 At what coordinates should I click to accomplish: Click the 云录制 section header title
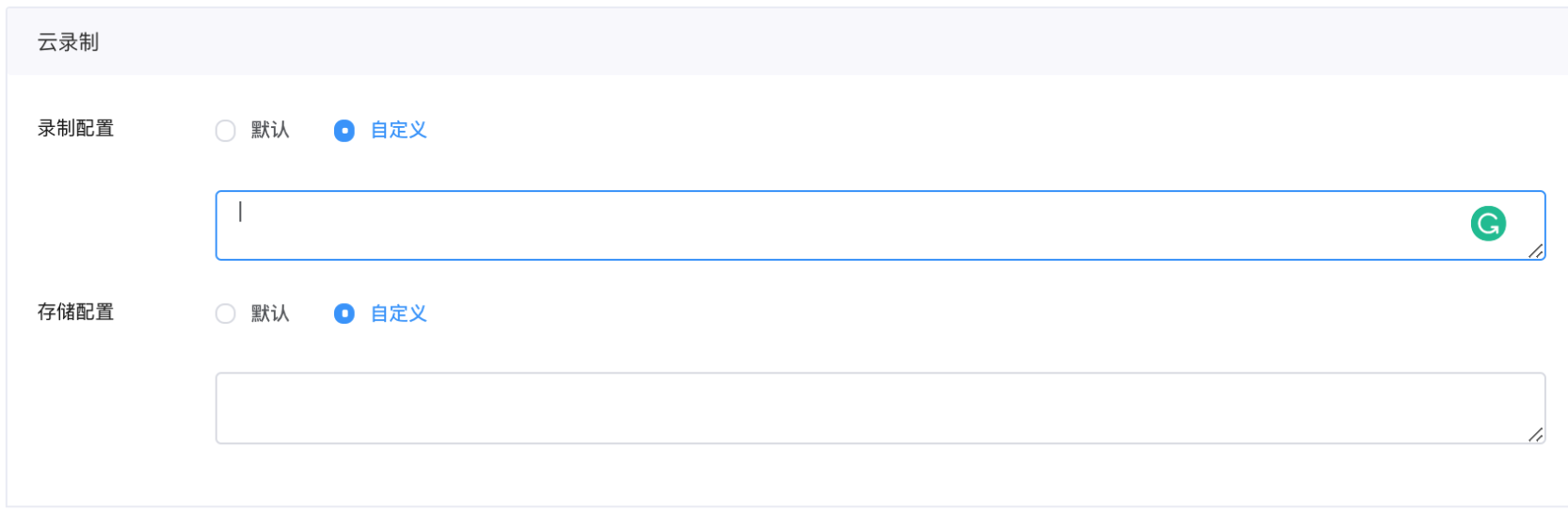point(68,42)
